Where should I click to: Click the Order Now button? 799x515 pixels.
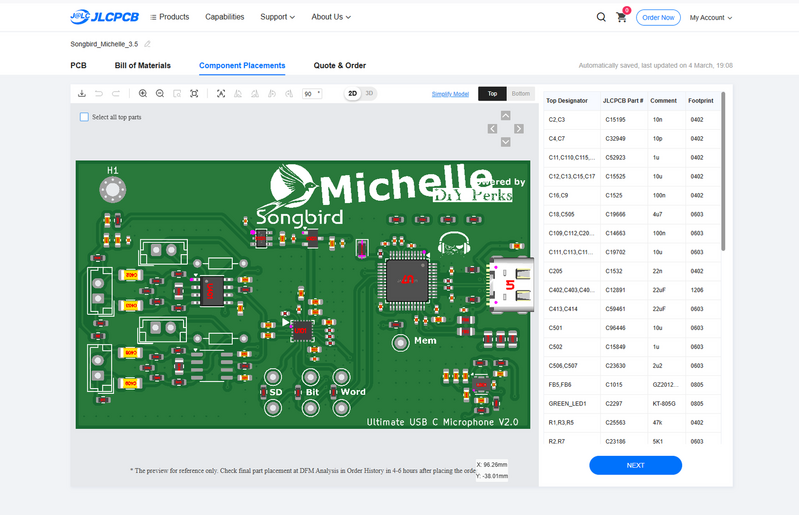[658, 17]
